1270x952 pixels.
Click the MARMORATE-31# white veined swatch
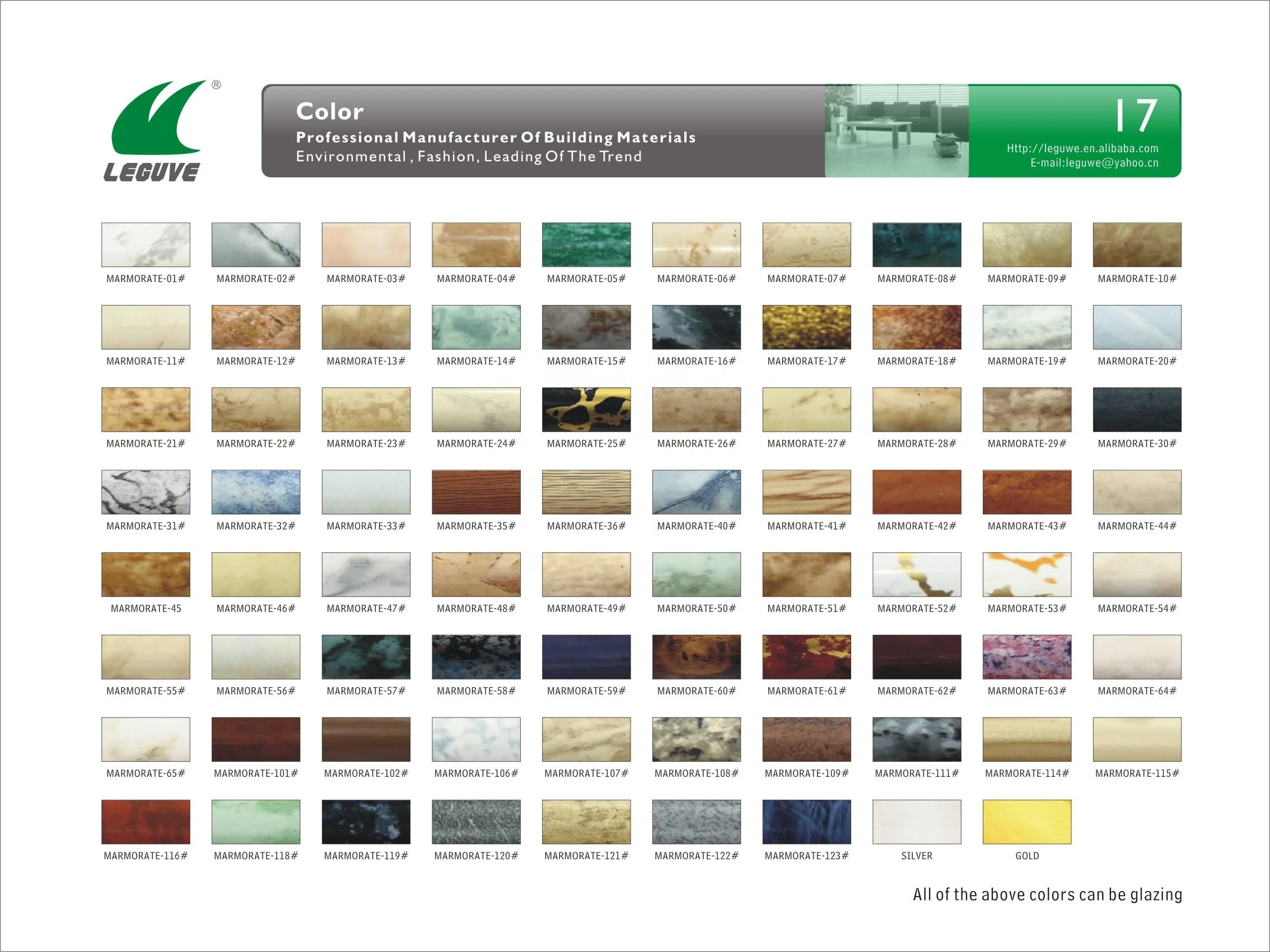146,492
